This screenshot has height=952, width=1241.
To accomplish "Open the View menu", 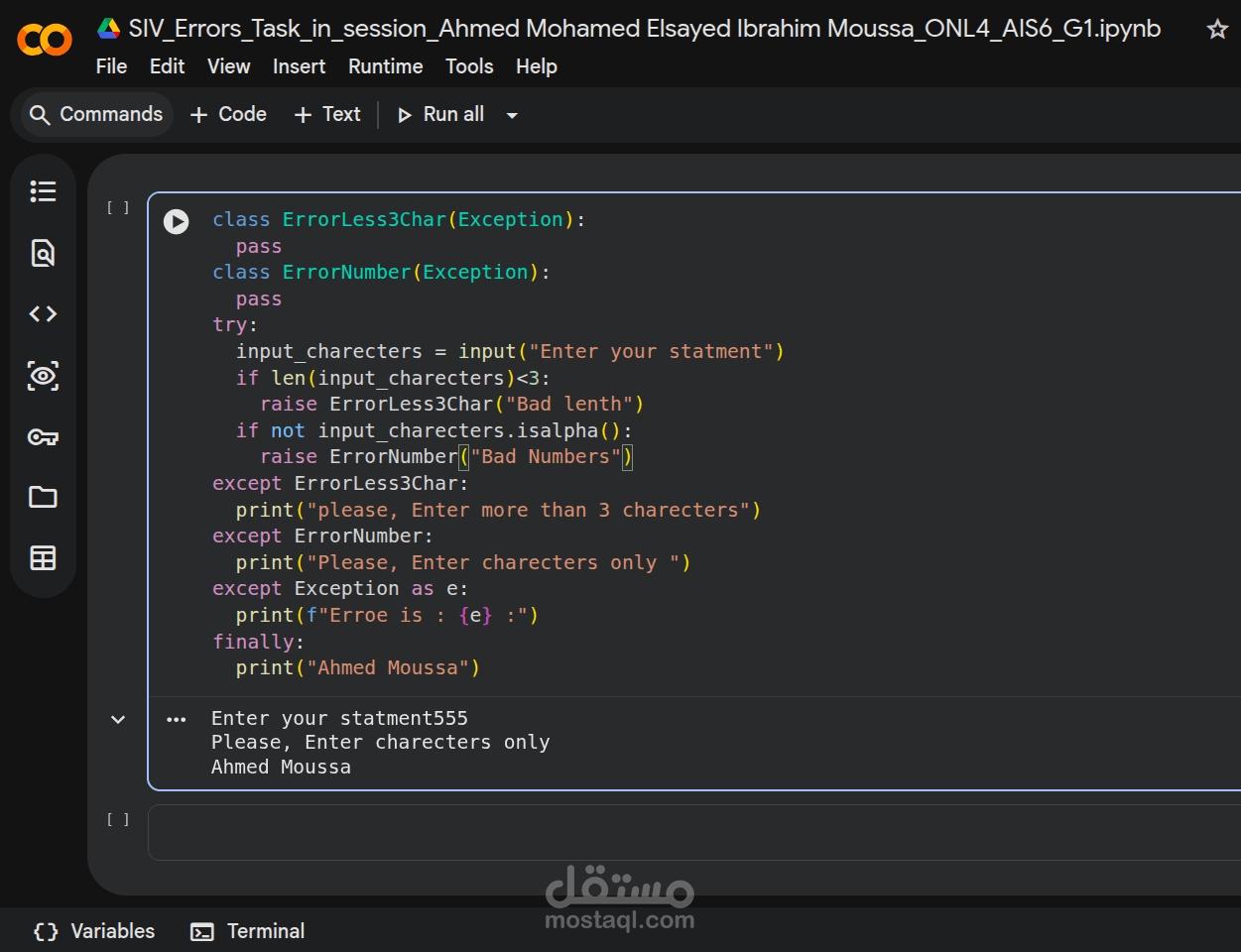I will coord(228,66).
